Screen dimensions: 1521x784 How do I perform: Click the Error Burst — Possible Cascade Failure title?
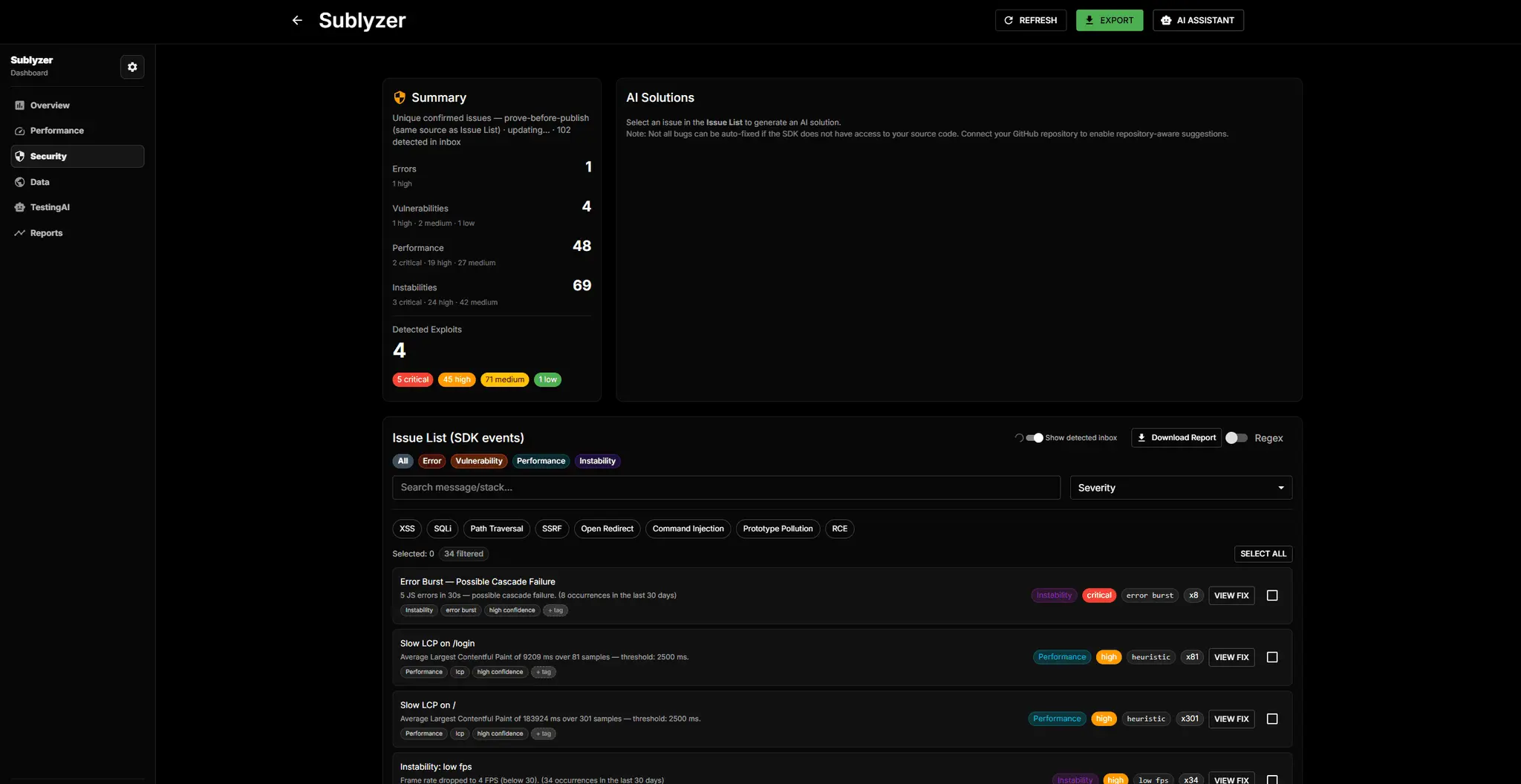pos(478,582)
